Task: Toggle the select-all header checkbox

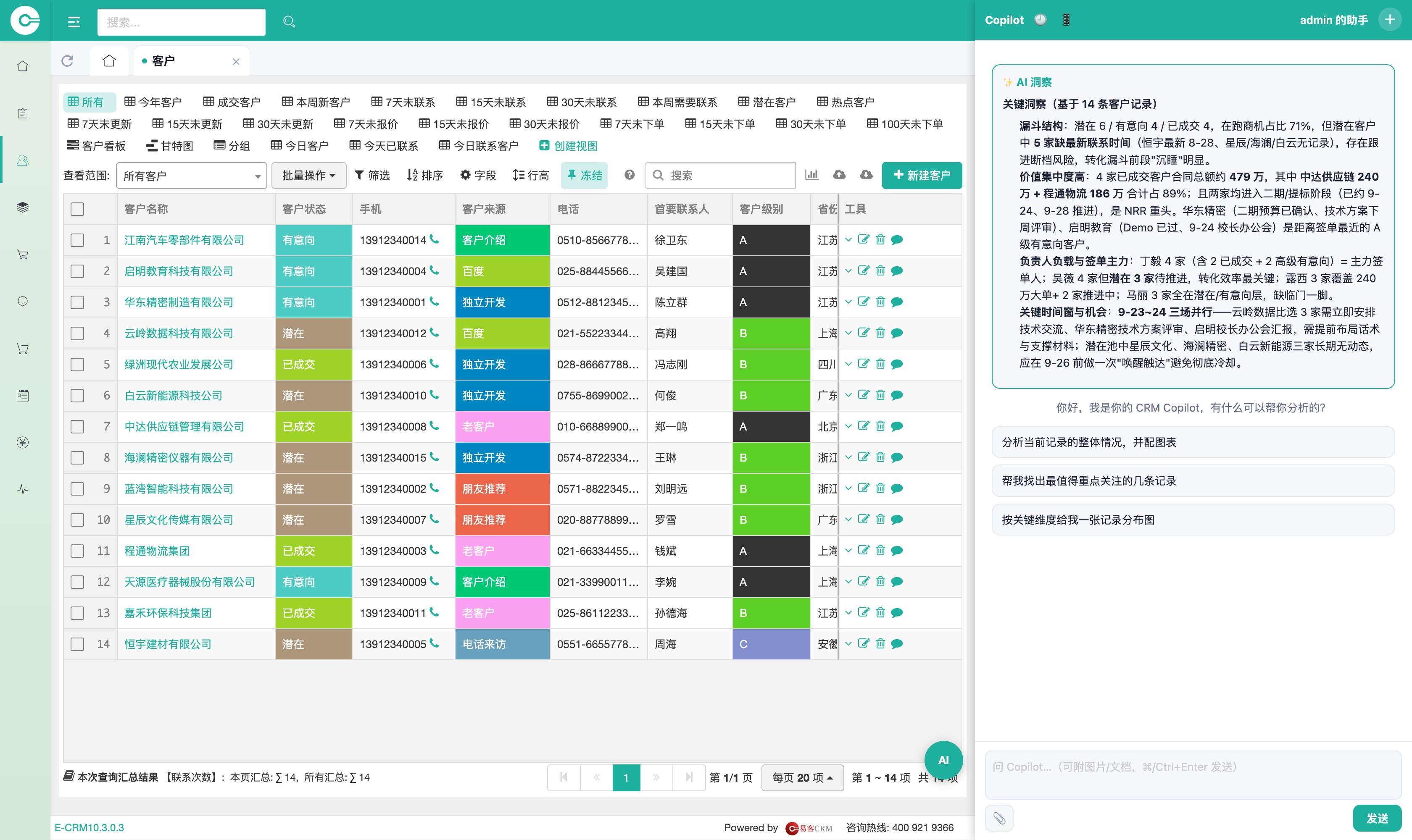Action: [78, 209]
